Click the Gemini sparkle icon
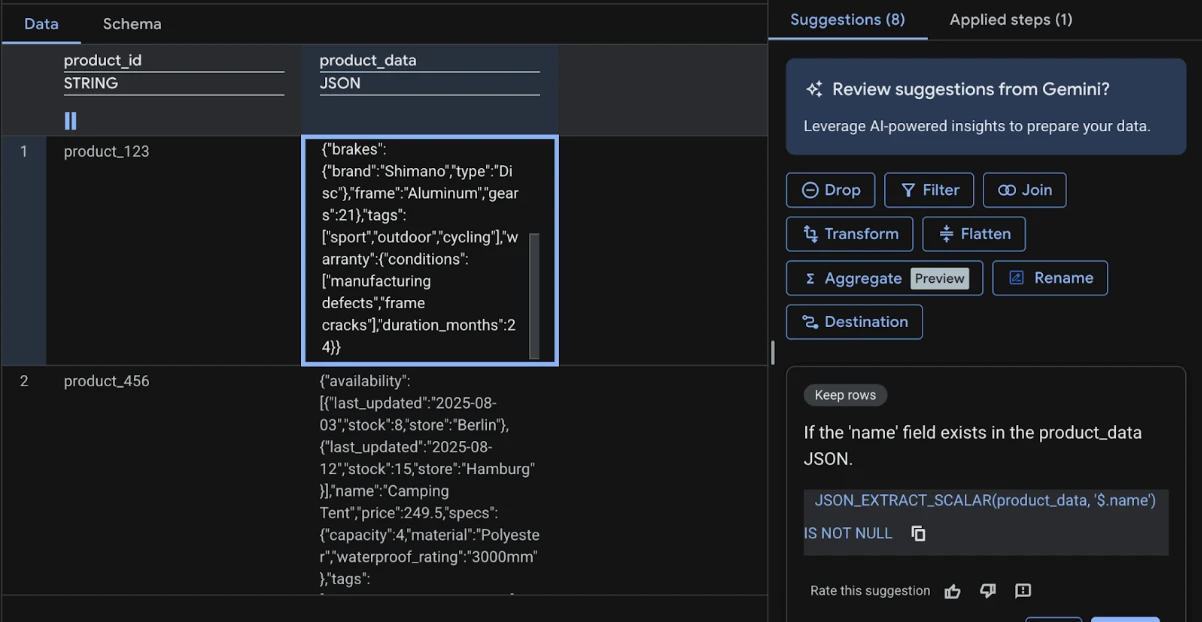Image resolution: width=1202 pixels, height=622 pixels. click(814, 89)
